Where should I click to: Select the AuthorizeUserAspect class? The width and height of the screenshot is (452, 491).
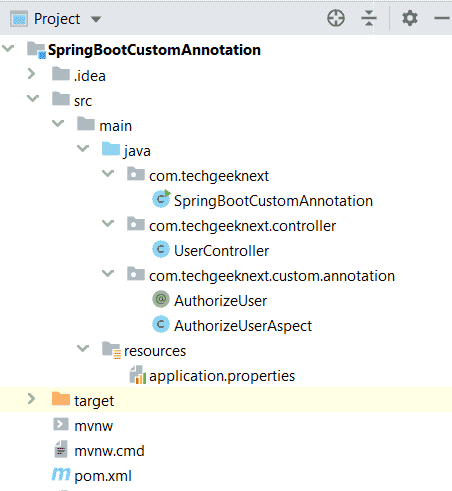click(243, 326)
